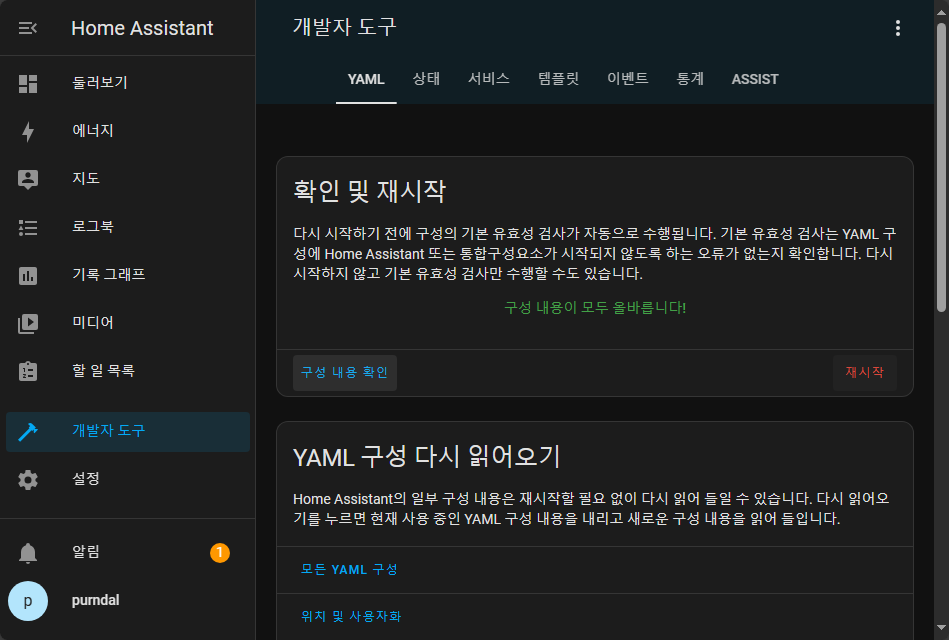Switch to the ASSIST tab
The image size is (949, 640).
[x=755, y=79]
